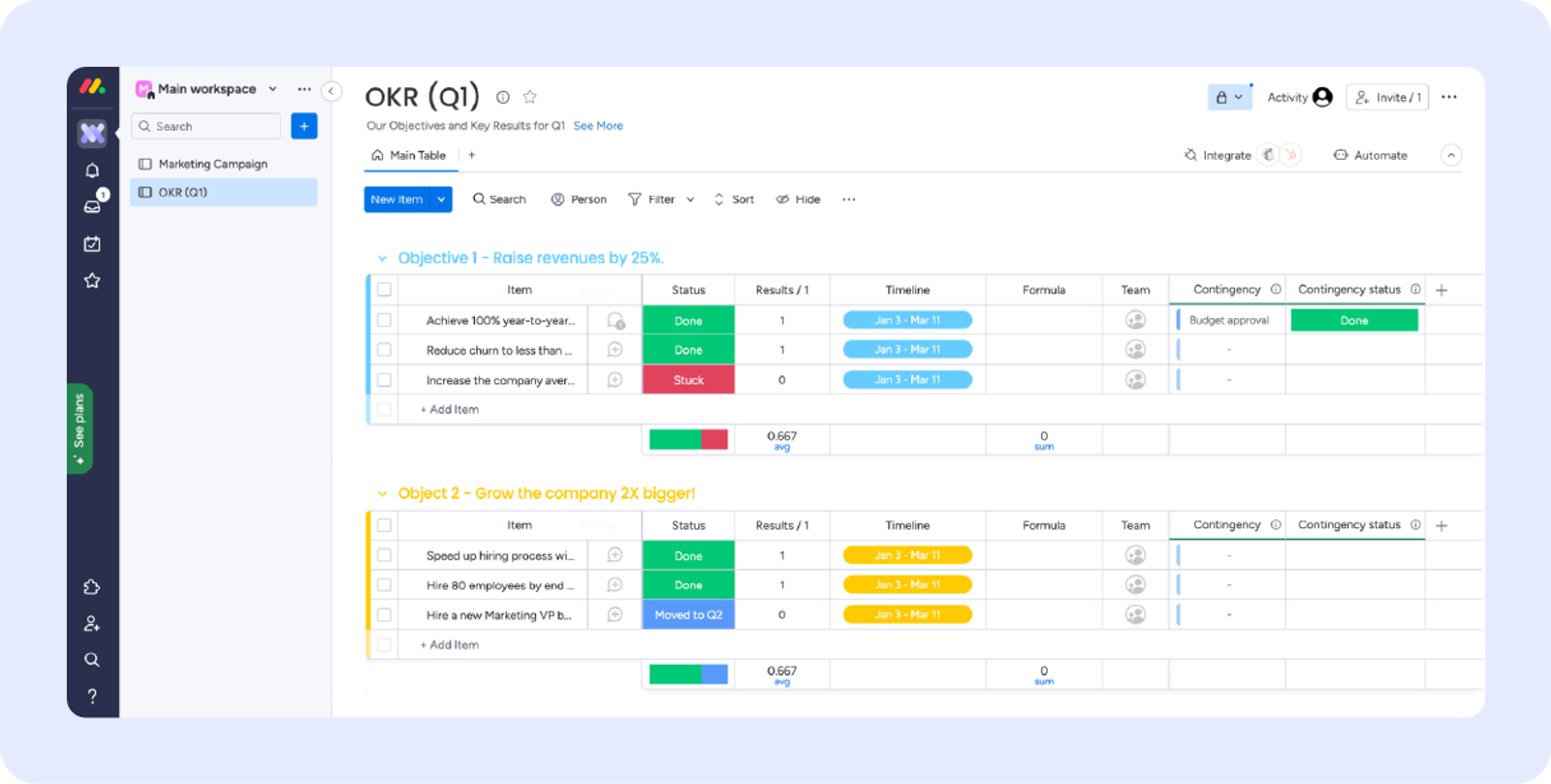Add column plus icon in Objective 1 header
This screenshot has height=784, width=1551.
pyautogui.click(x=1441, y=290)
